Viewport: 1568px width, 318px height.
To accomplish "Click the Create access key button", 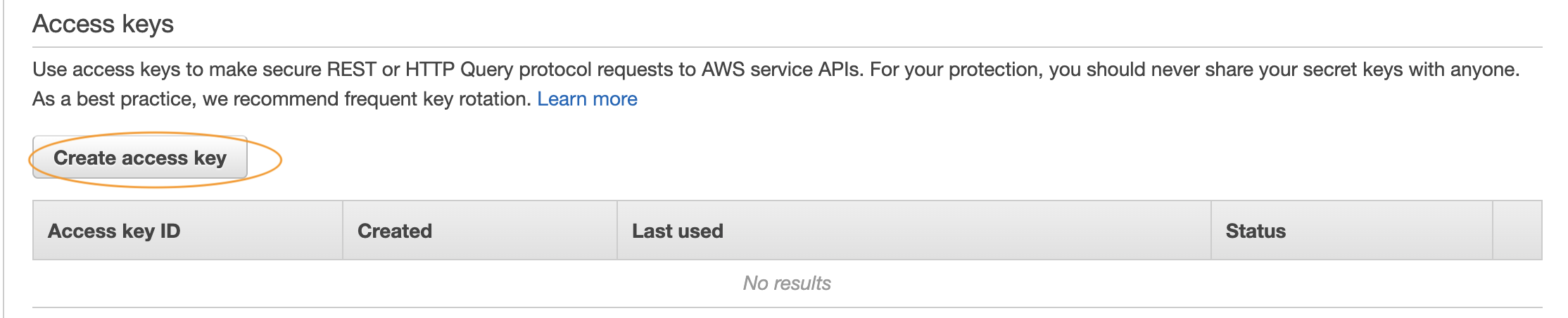I will click(x=140, y=158).
